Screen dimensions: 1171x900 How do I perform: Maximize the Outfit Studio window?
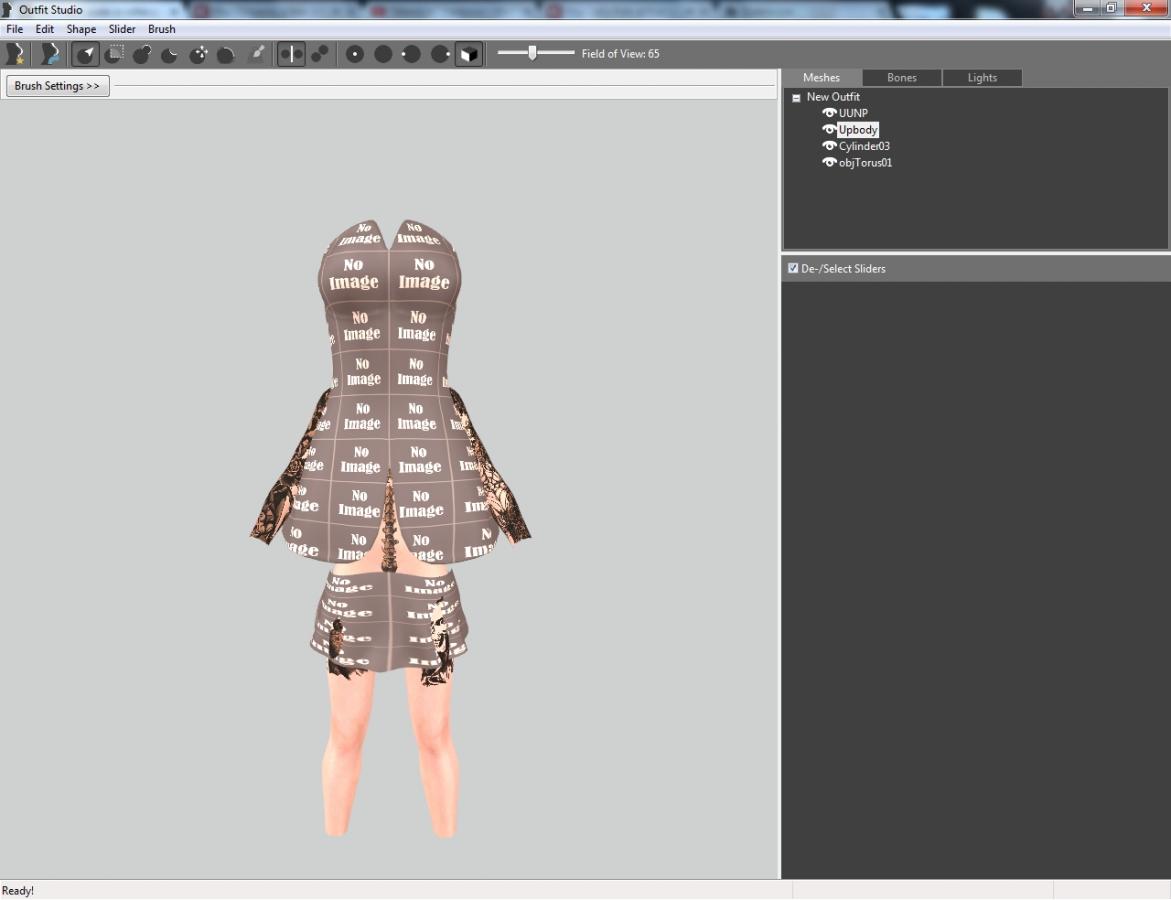(x=1111, y=8)
